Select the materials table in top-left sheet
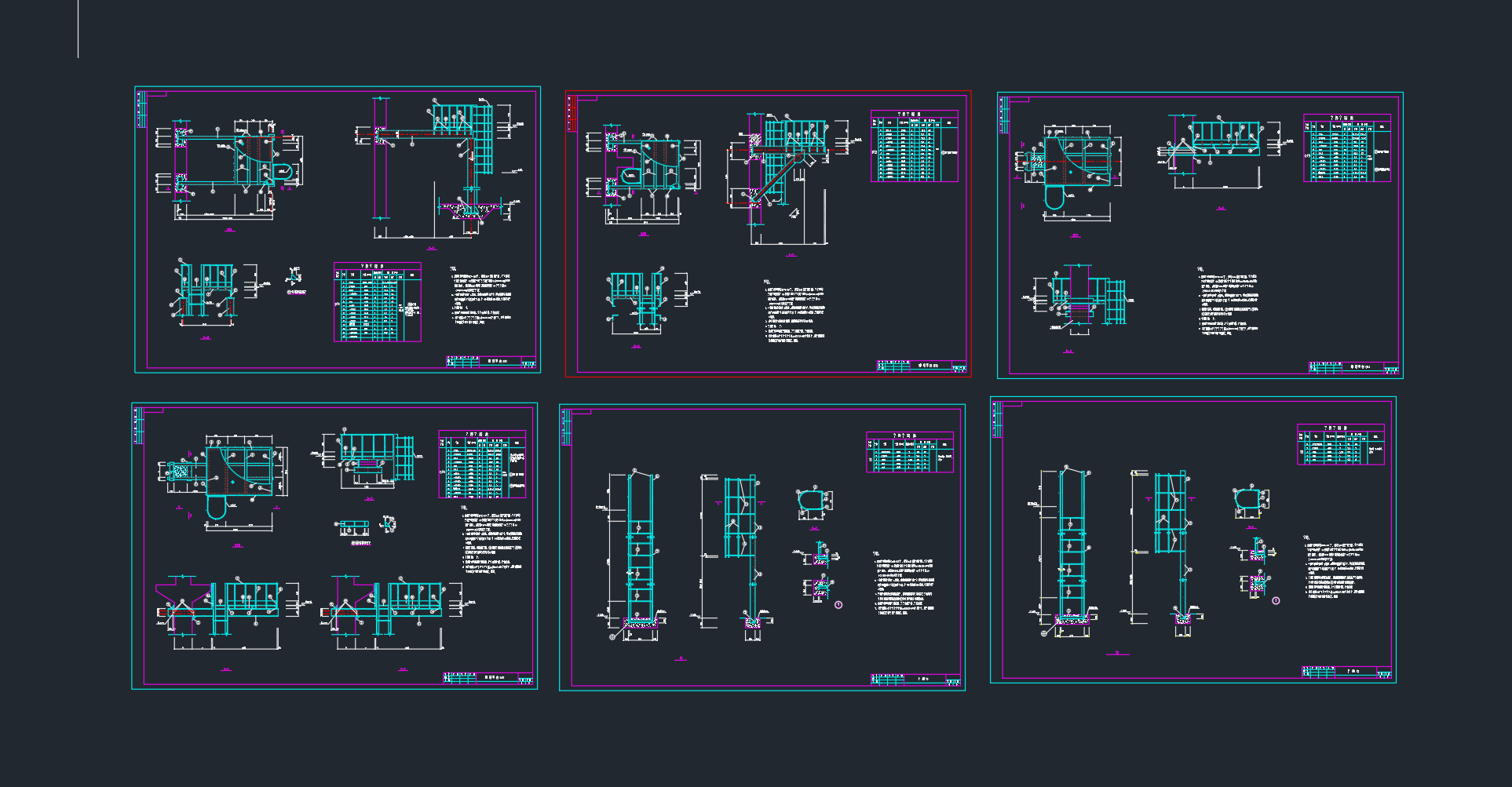 377,302
